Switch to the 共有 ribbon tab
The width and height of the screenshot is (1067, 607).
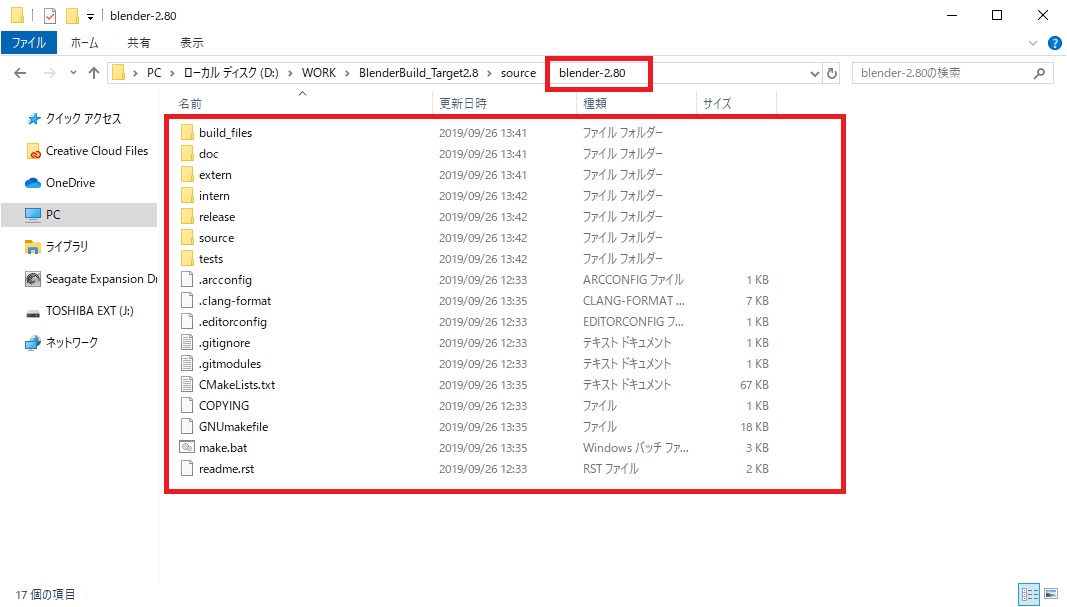(x=138, y=43)
